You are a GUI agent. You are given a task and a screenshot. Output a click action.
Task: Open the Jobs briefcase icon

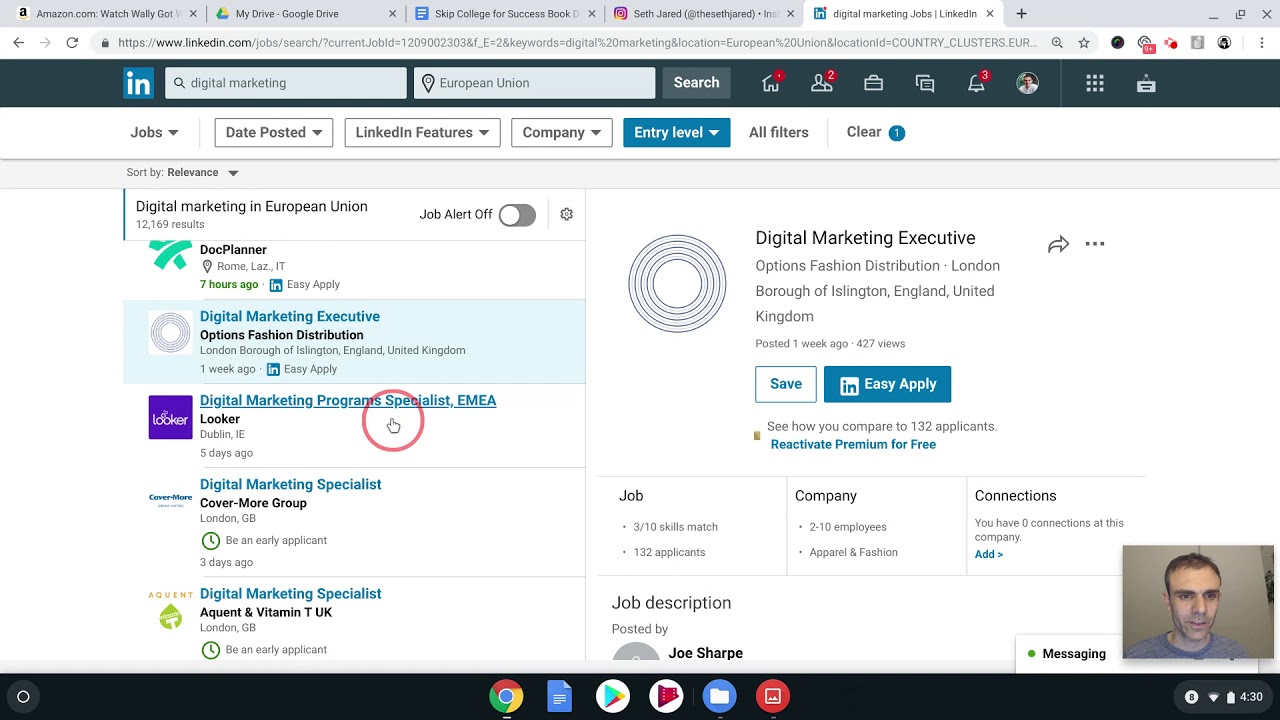(x=873, y=83)
